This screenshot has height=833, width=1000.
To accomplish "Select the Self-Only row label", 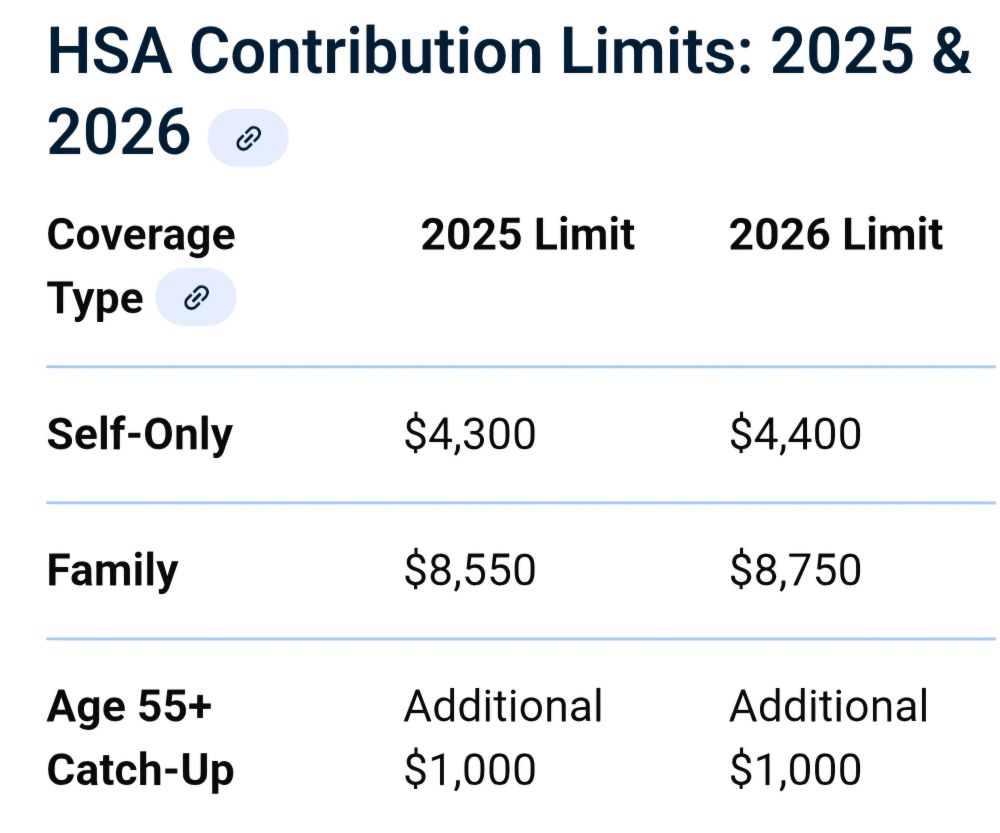I will tap(139, 435).
